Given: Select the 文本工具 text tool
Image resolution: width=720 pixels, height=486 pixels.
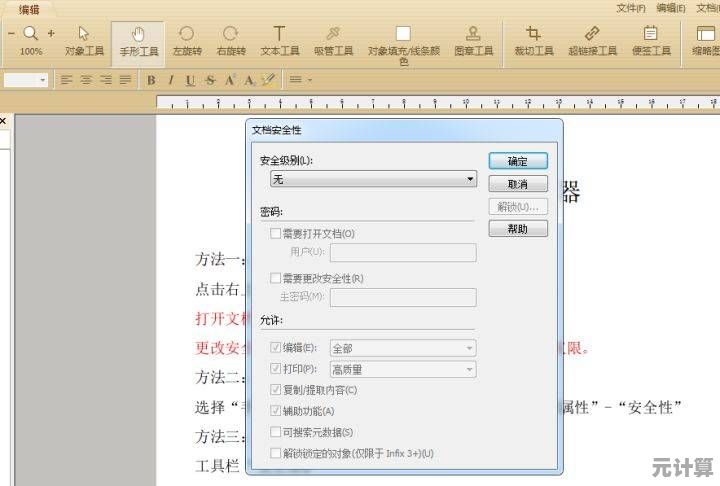Looking at the screenshot, I should tap(279, 40).
